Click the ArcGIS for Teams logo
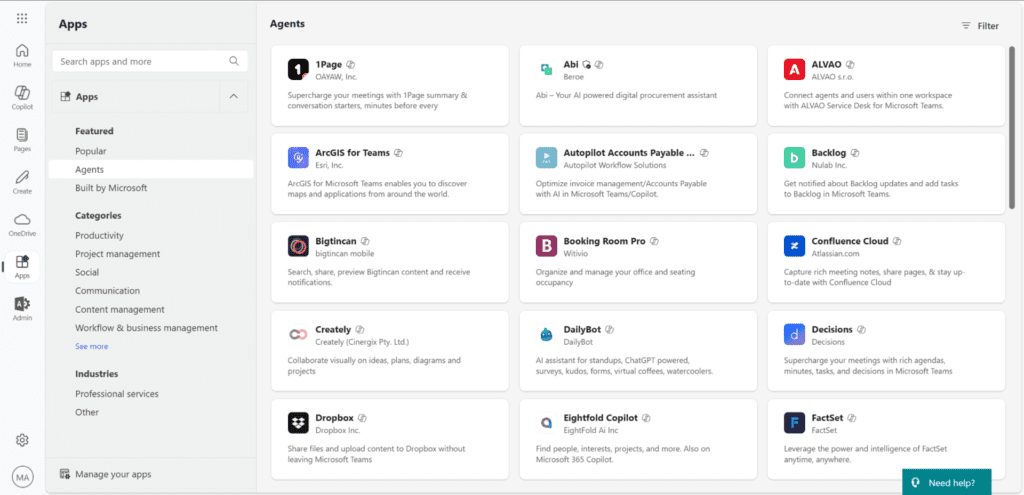Image resolution: width=1024 pixels, height=495 pixels. [x=298, y=157]
